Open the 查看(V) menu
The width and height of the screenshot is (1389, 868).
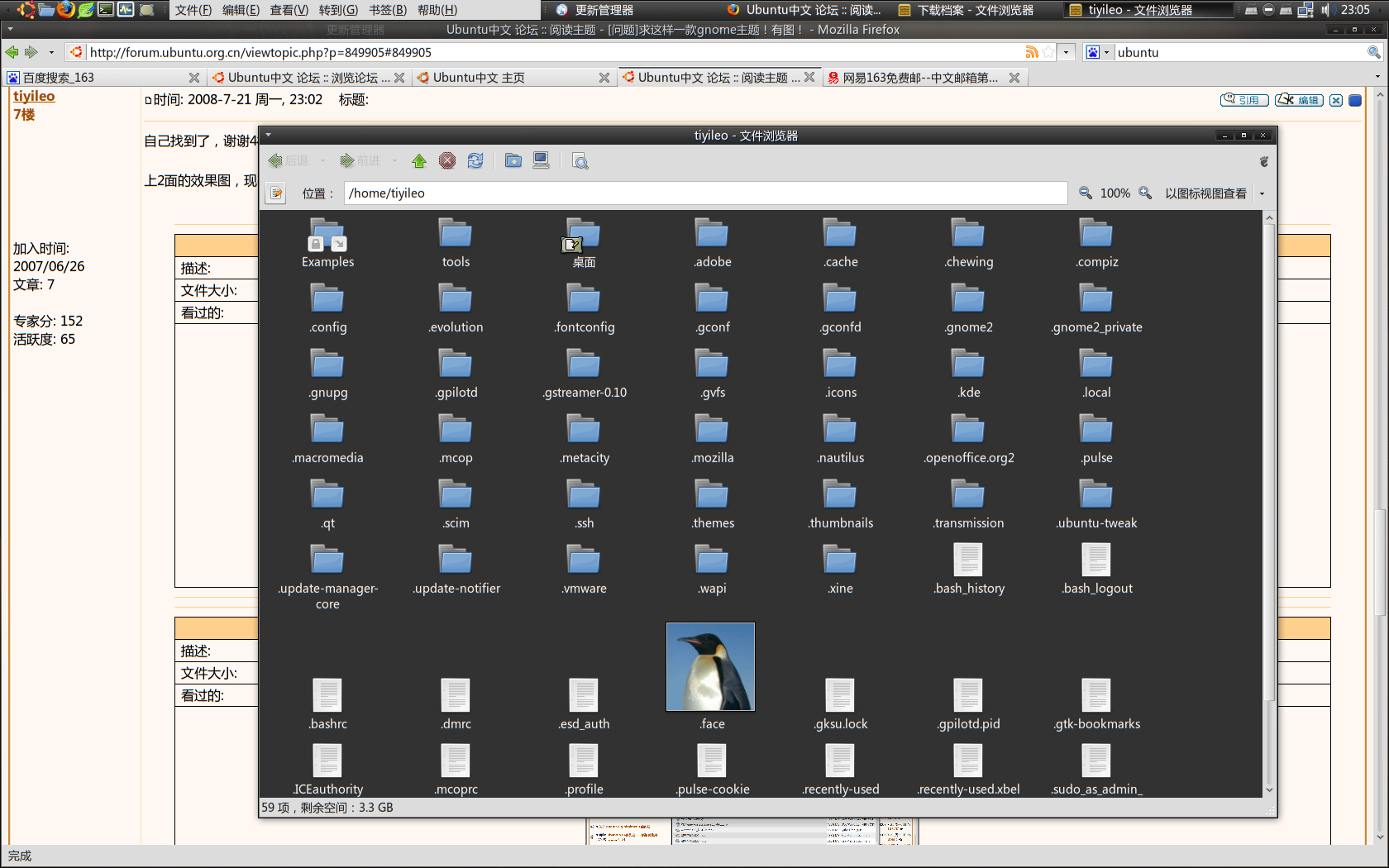(289, 10)
